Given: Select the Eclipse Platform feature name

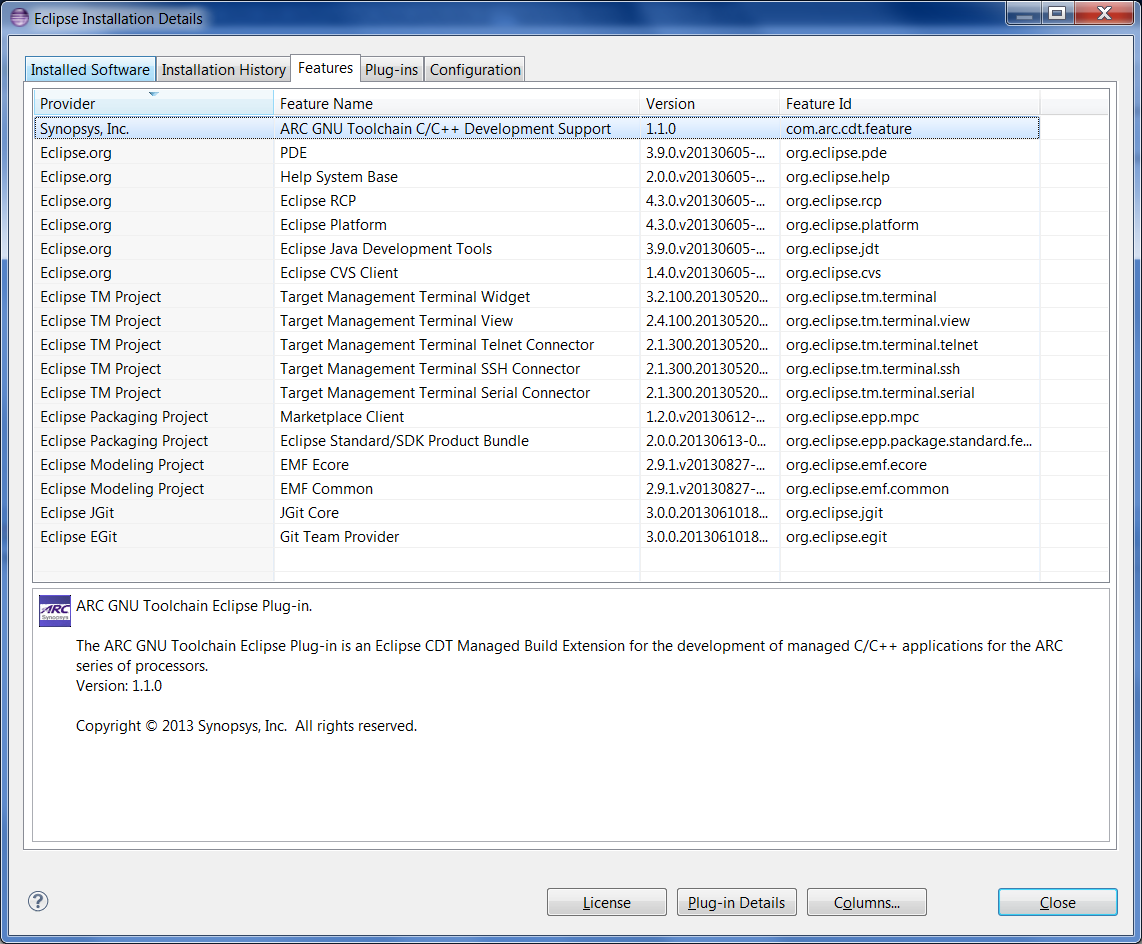Looking at the screenshot, I should coord(334,225).
